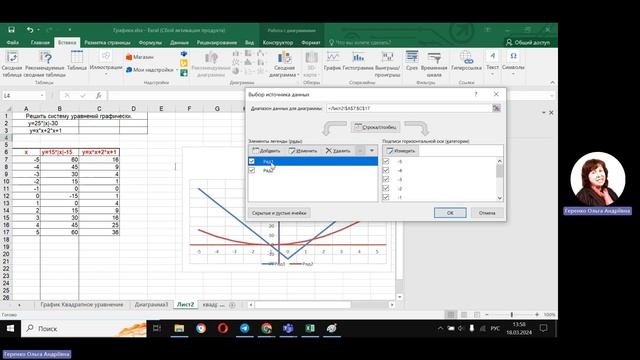Screen dimensions: 640x360
Task: Click Share (Общий доступ) button
Action: pyautogui.click(x=528, y=42)
